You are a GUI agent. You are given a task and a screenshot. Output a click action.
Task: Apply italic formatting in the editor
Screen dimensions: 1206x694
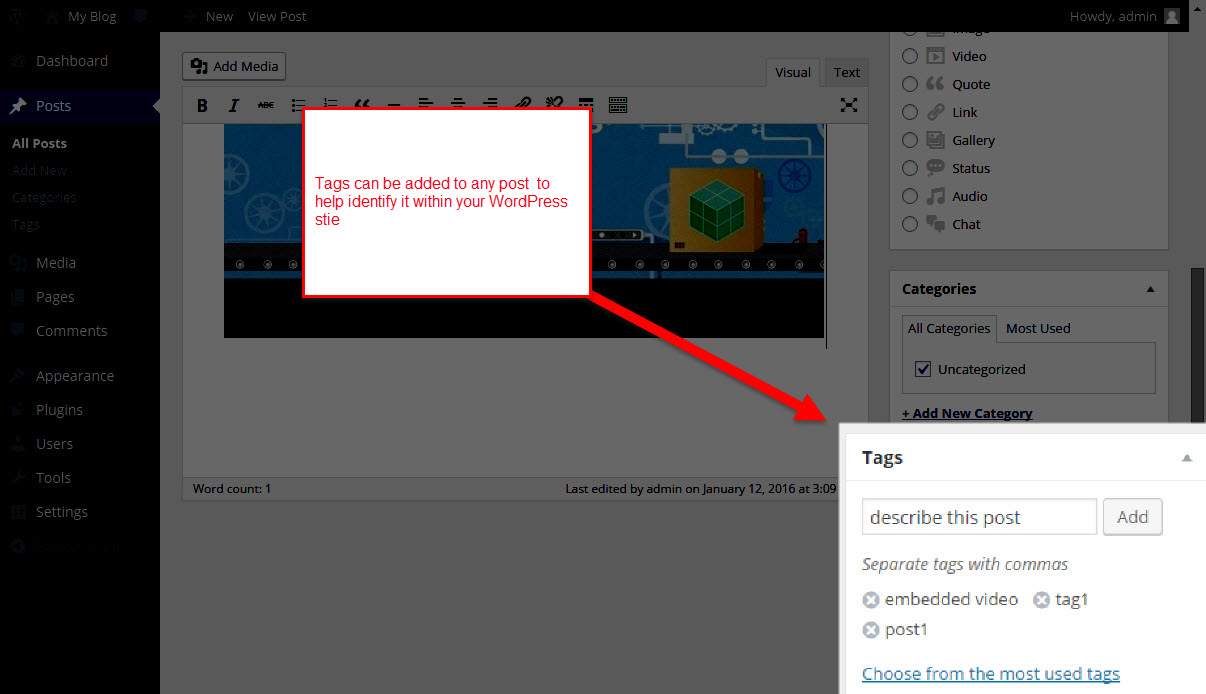click(x=234, y=105)
